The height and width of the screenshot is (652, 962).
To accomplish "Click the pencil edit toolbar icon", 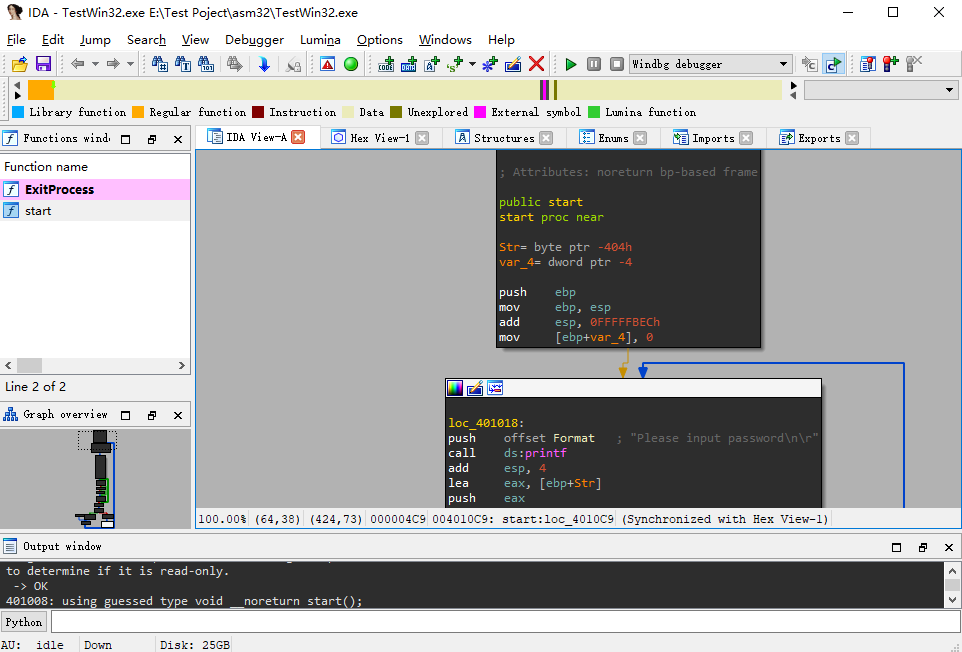I will coord(513,64).
